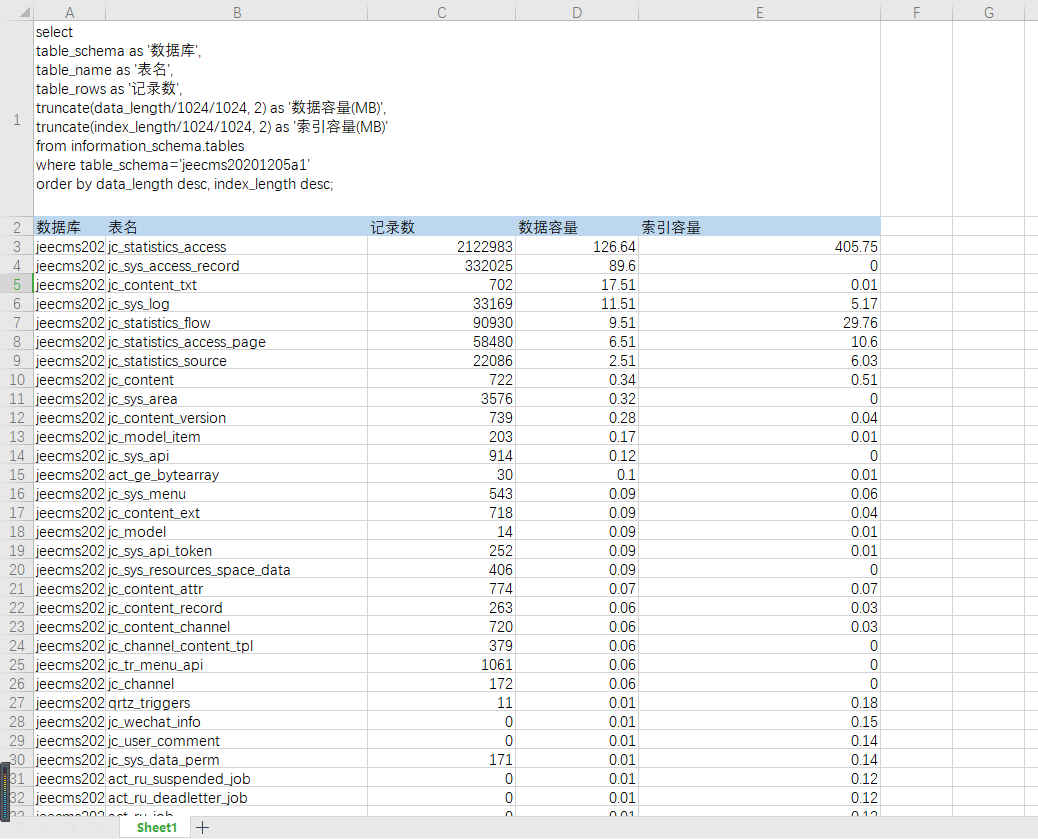The width and height of the screenshot is (1038, 839).
Task: Select column B header
Action: pyautogui.click(x=236, y=12)
